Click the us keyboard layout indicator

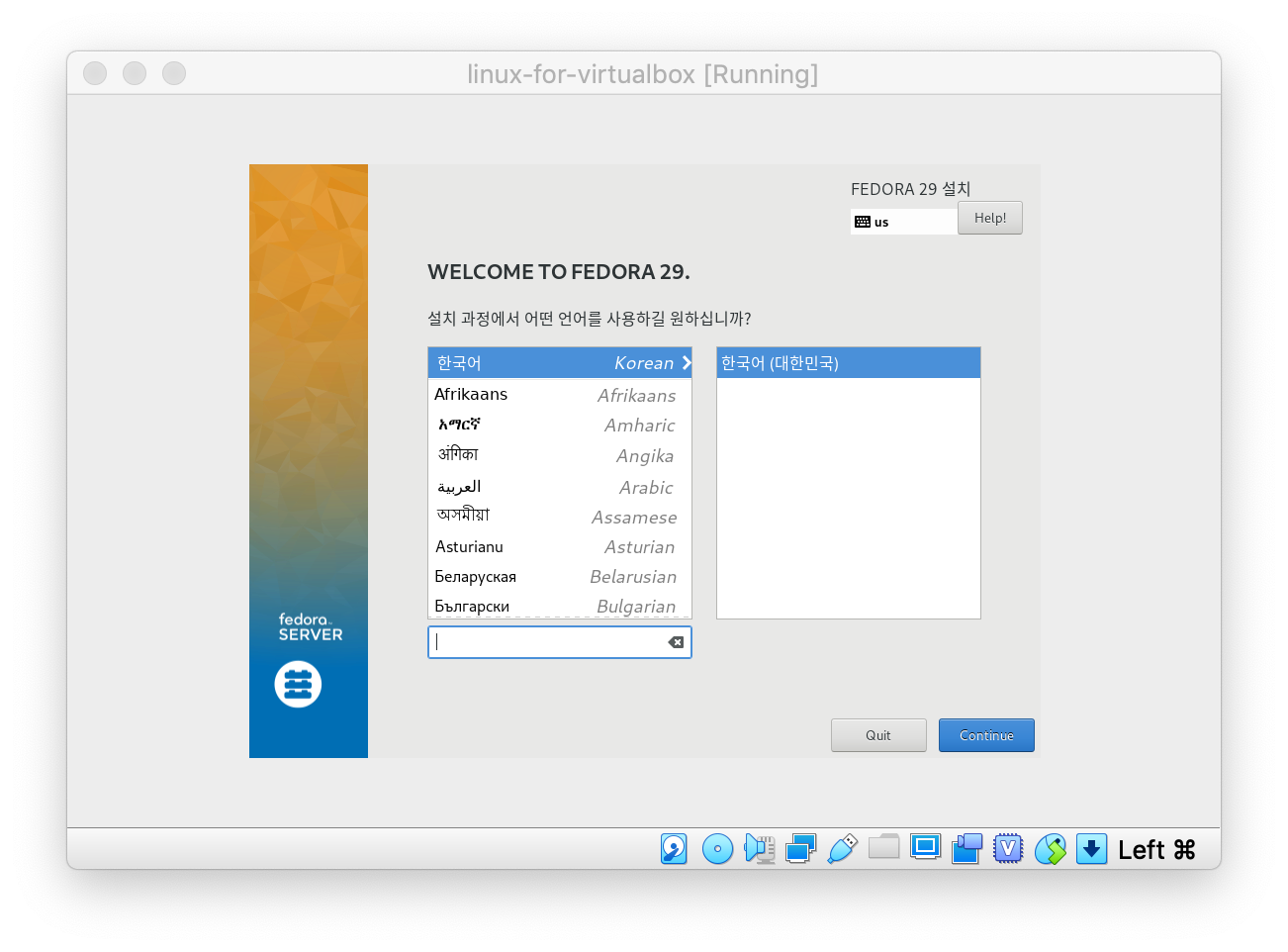(x=904, y=222)
